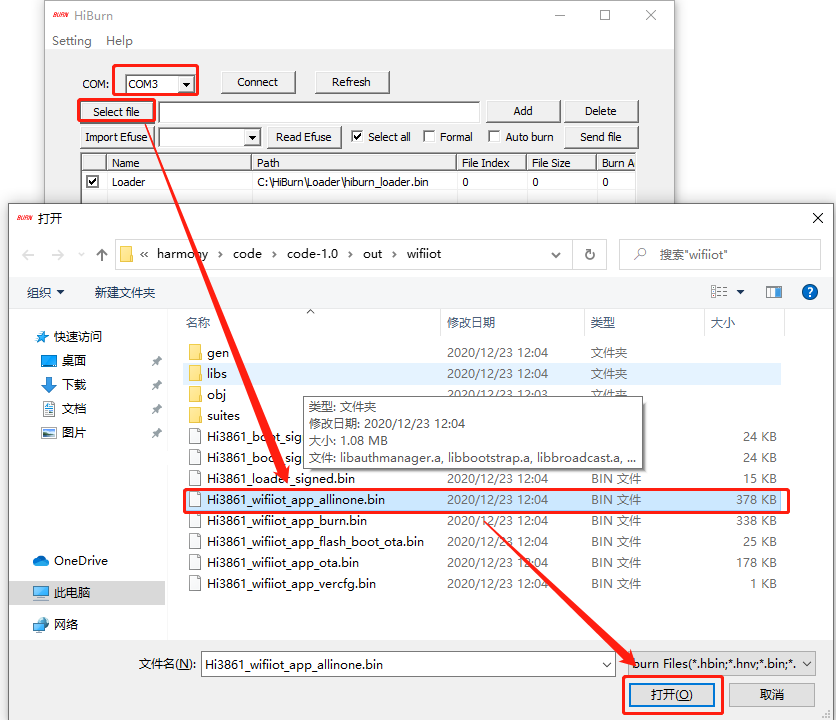Click the refresh icon in address bar
This screenshot has height=720, width=836.
pos(590,254)
